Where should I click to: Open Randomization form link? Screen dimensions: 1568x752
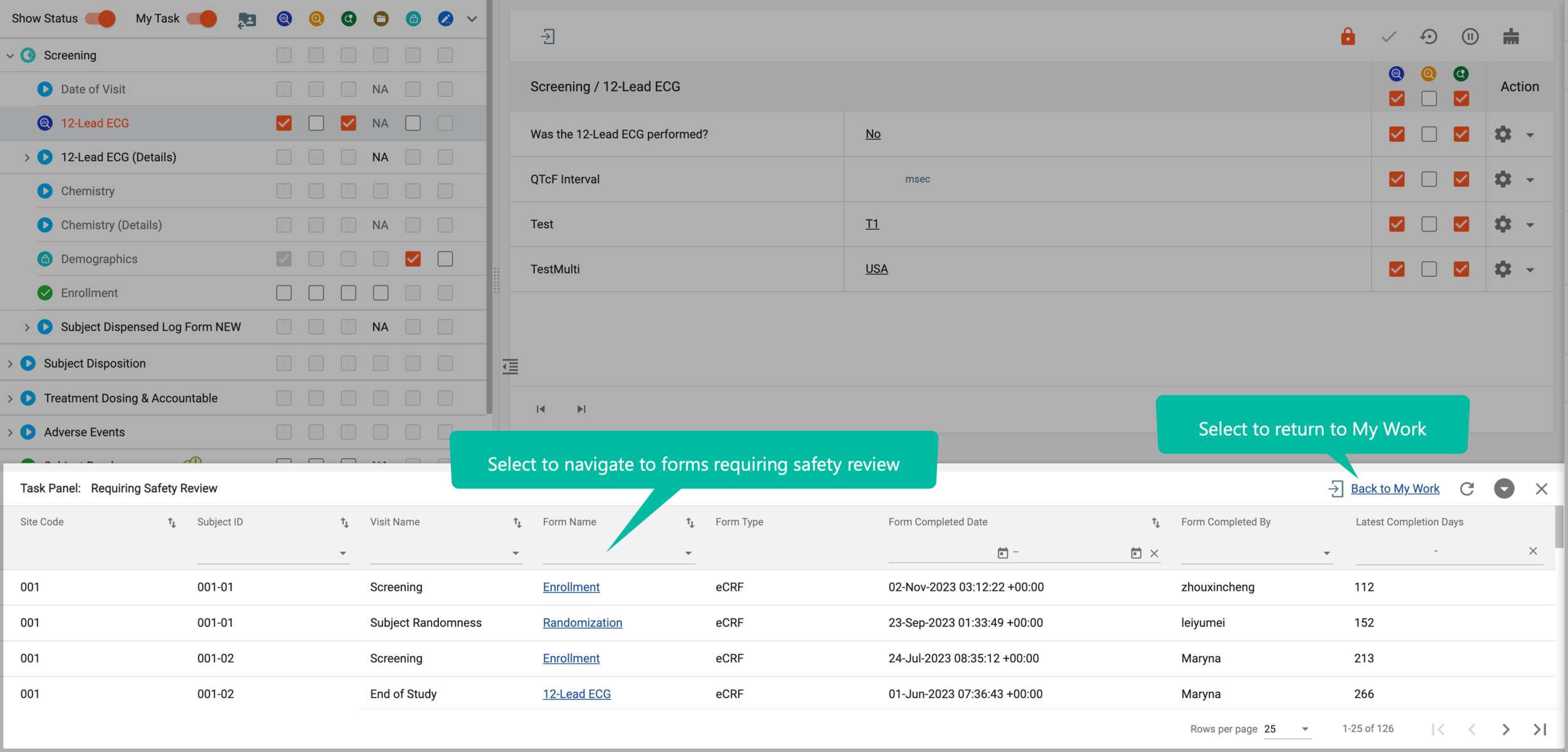coord(582,623)
